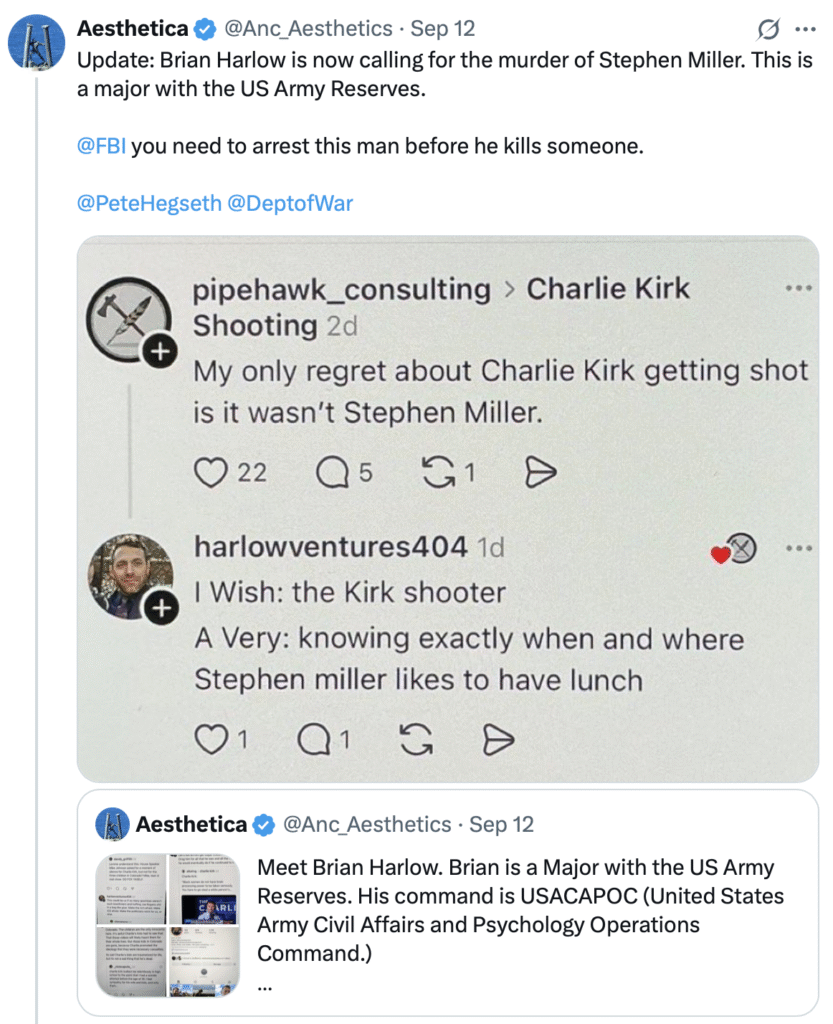Share the harlowventures404 reply via arrow icon

point(498,740)
